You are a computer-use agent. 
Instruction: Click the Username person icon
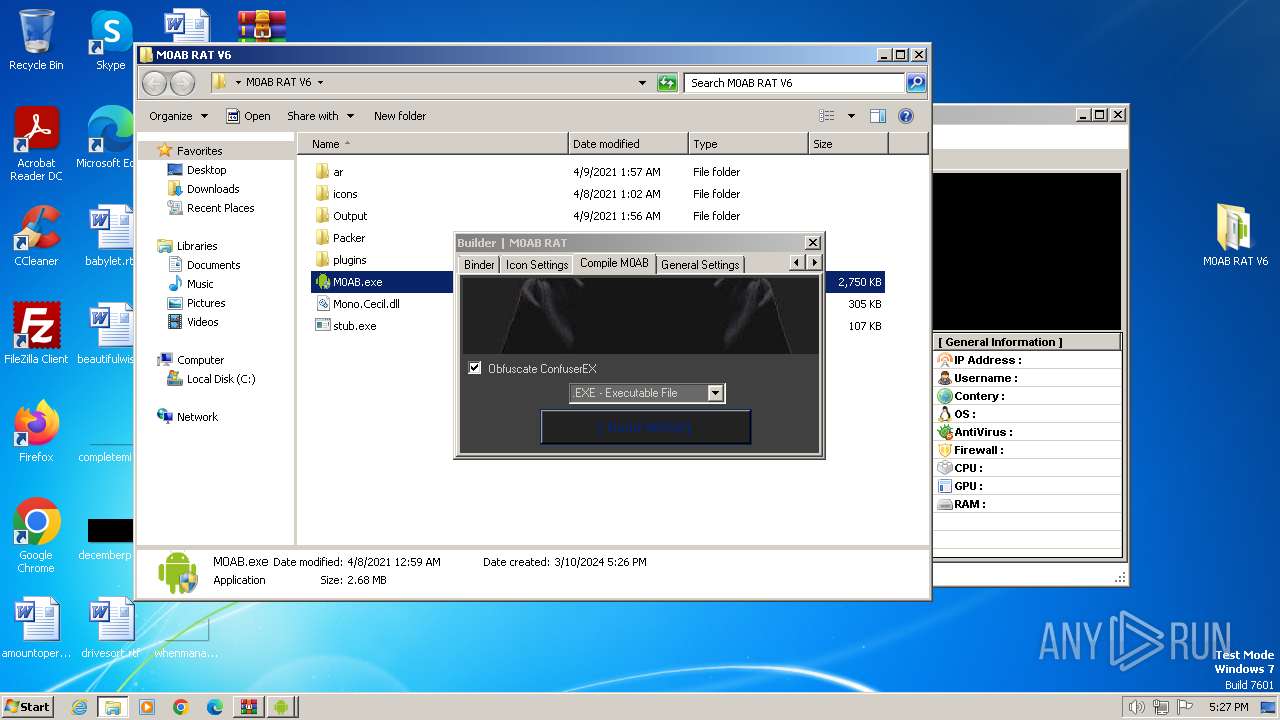945,378
